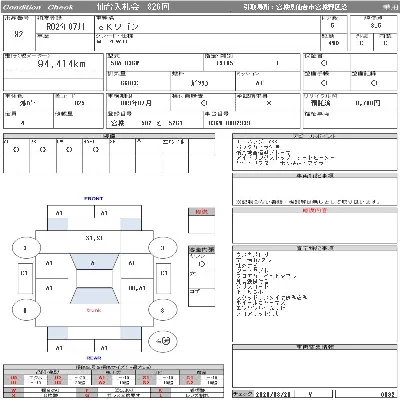Click the hood panel damage marks
400x400 pixels.
(x=94, y=238)
